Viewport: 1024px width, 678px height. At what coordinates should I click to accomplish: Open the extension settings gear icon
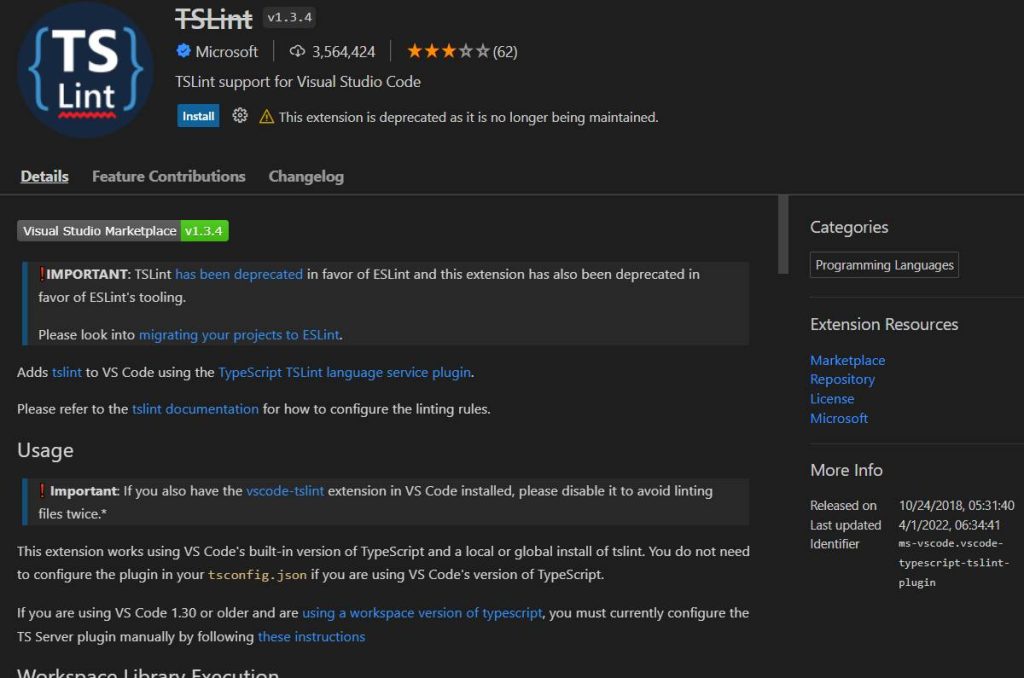click(238, 116)
